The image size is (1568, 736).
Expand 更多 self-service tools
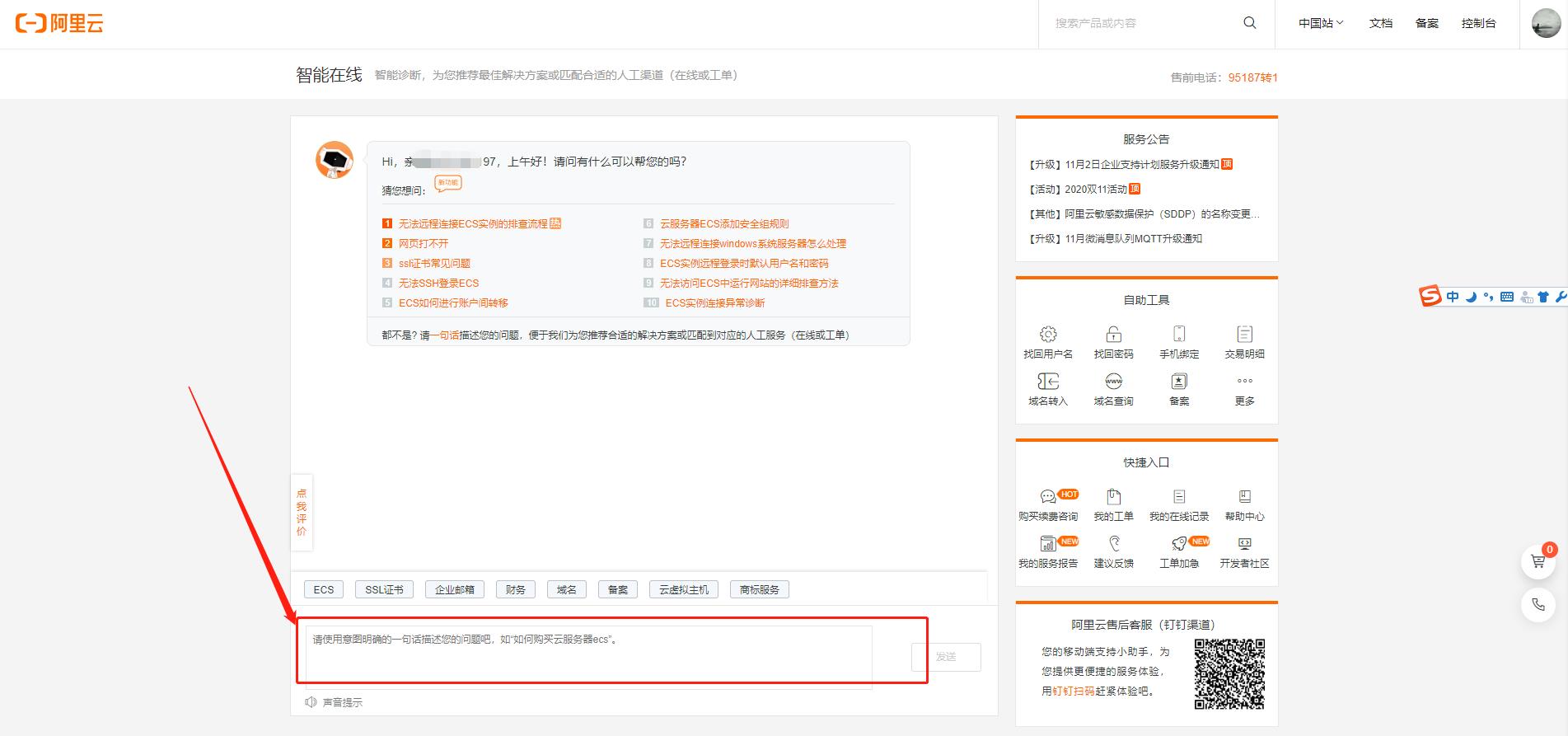point(1244,389)
